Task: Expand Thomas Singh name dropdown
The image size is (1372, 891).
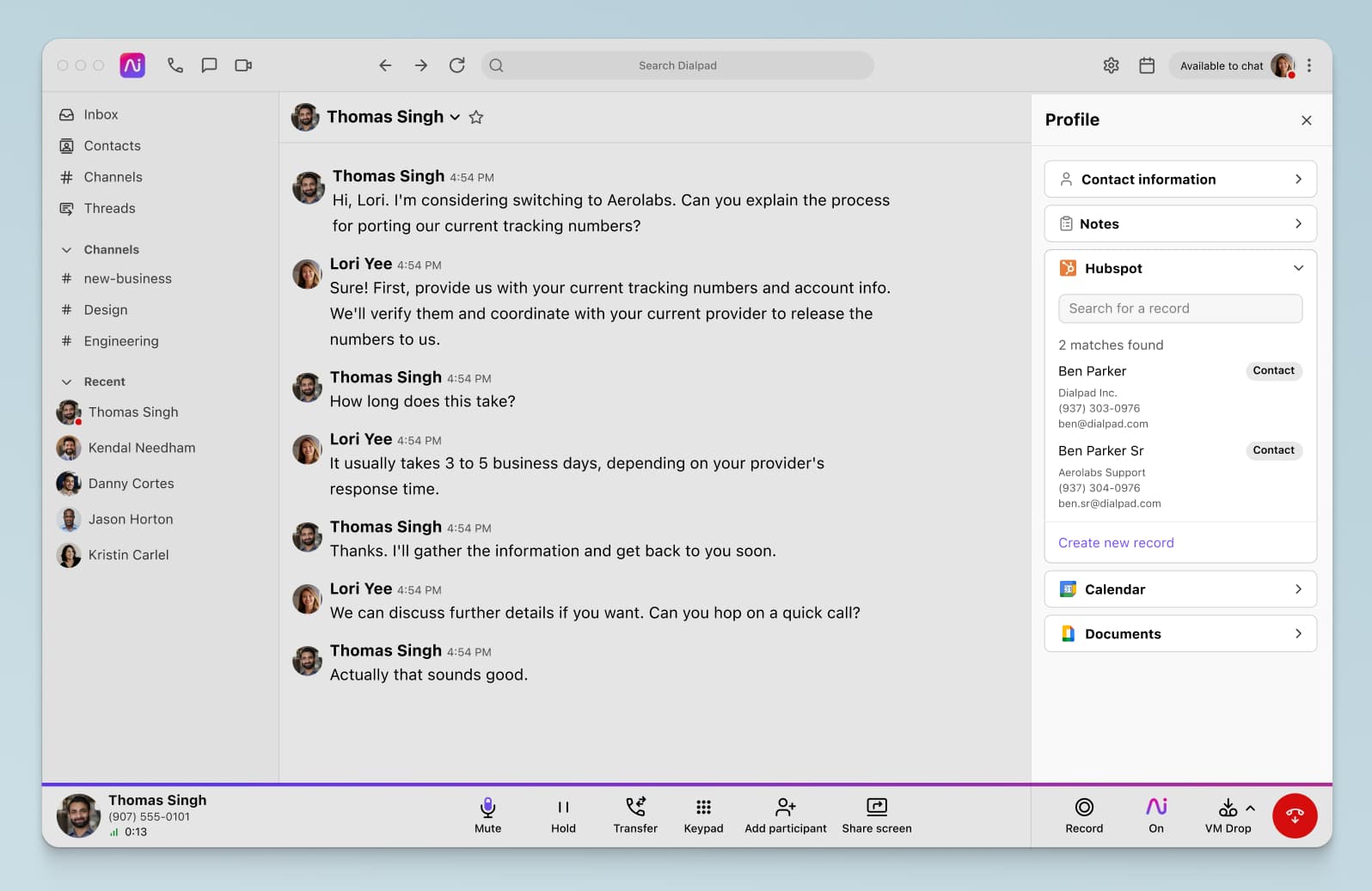Action: click(455, 118)
